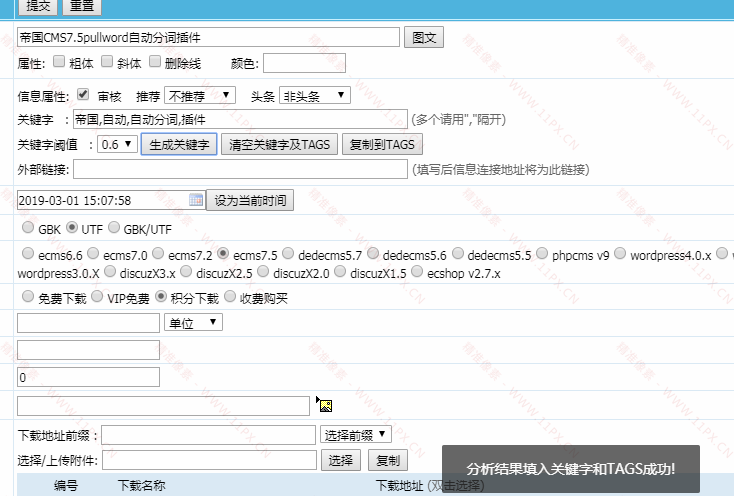The width and height of the screenshot is (734, 496).
Task: Click the 提交 submit button
Action: click(38, 7)
